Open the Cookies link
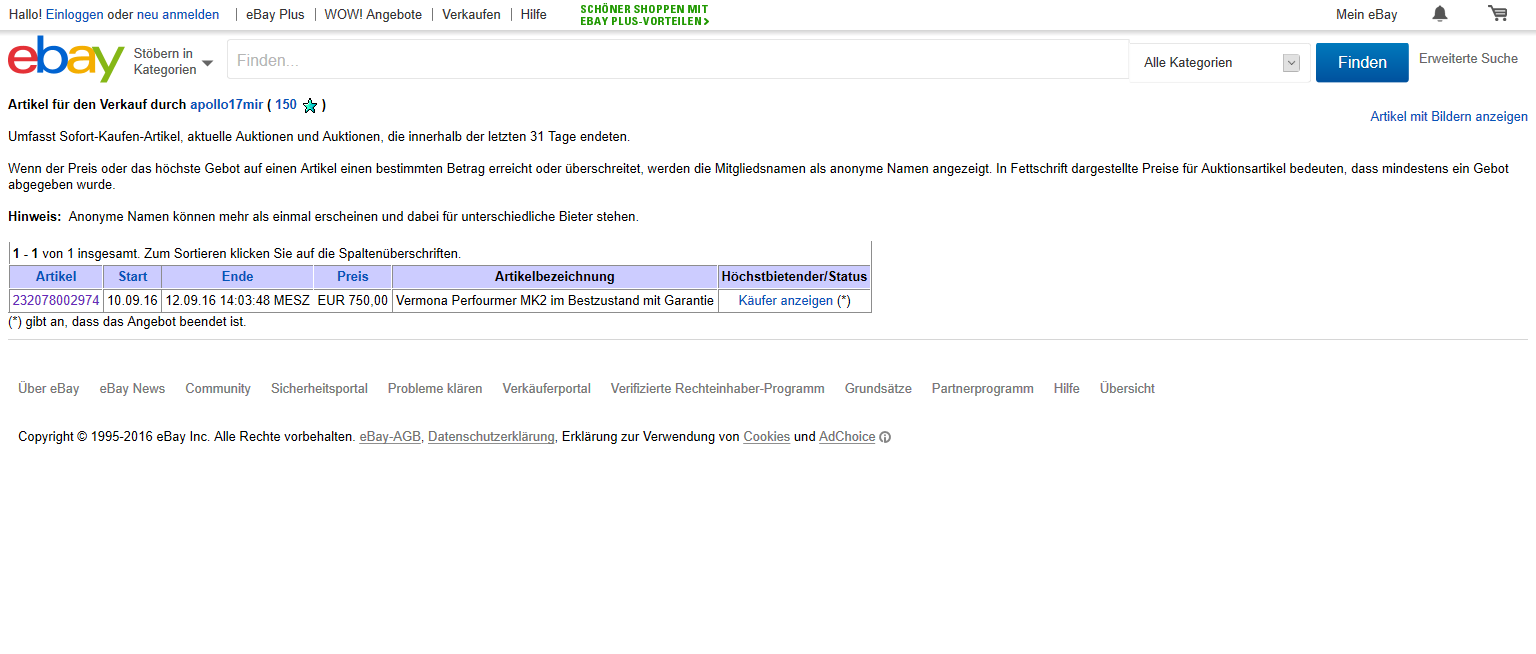This screenshot has height=654, width=1536. click(767, 437)
